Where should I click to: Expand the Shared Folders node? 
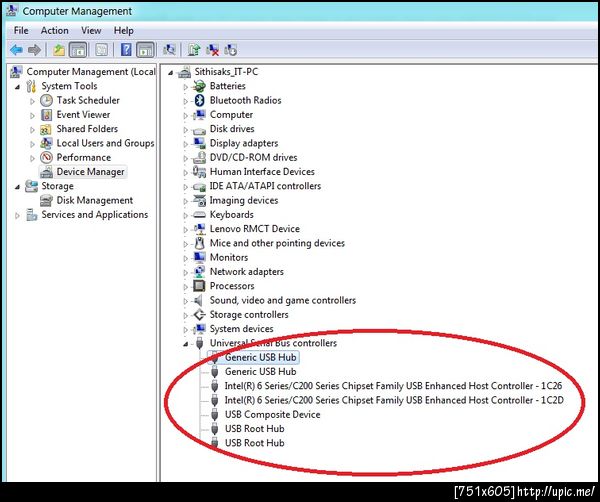pyautogui.click(x=33, y=130)
